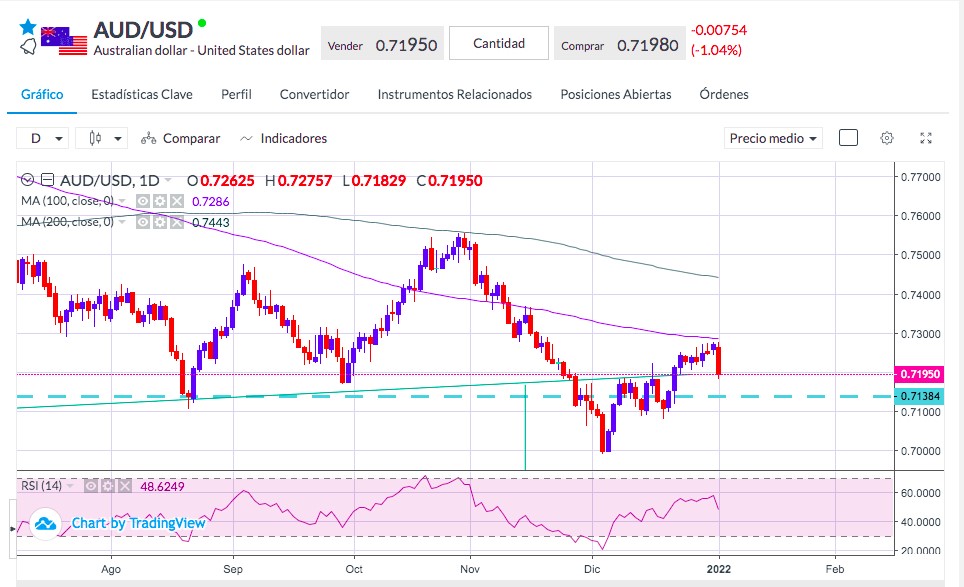Viewport: 964px width, 587px height.
Task: Expand the AUD/USD, 1D symbol arrow
Action: click(168, 180)
